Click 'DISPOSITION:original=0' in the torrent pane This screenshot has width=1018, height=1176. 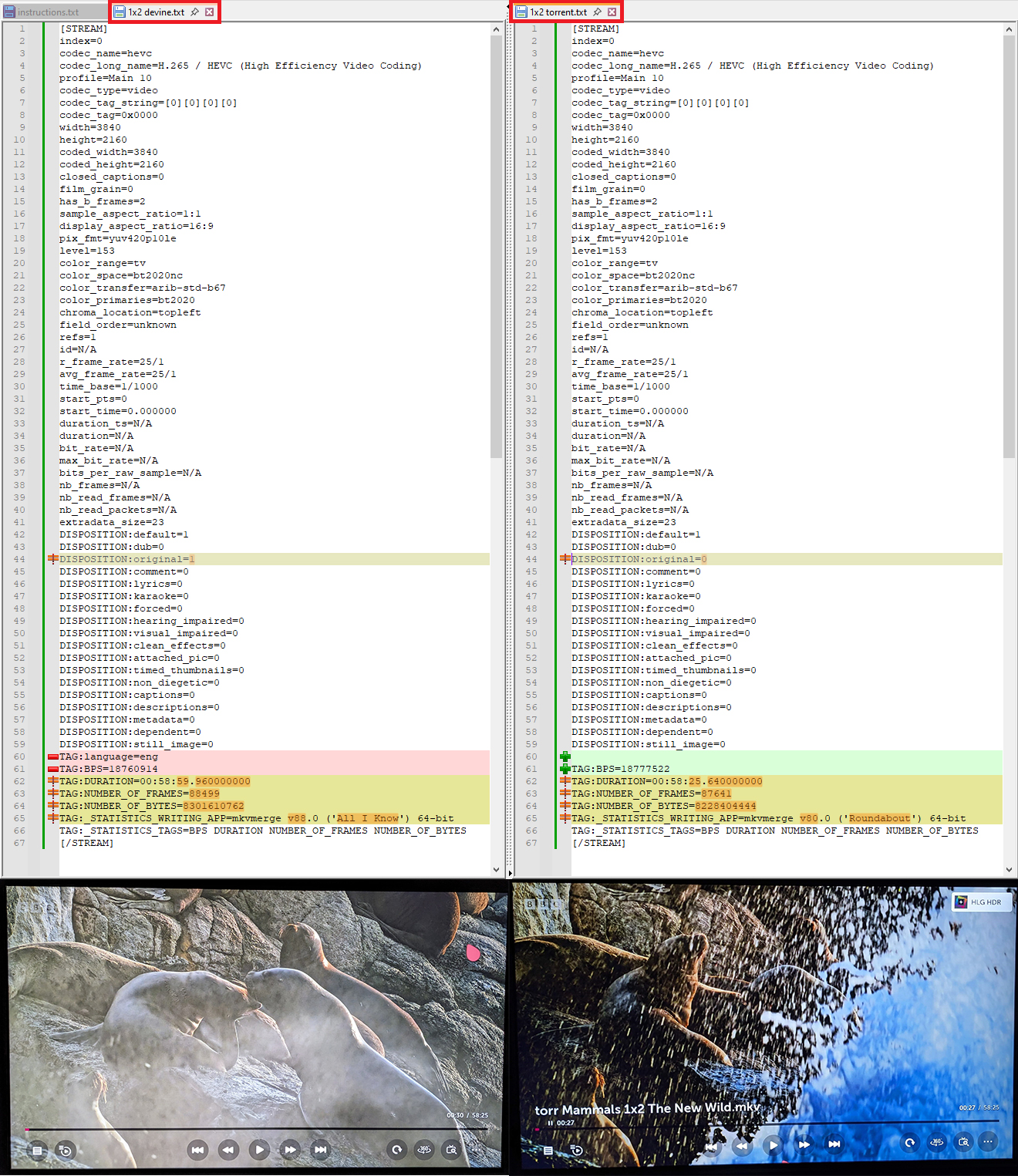click(639, 559)
